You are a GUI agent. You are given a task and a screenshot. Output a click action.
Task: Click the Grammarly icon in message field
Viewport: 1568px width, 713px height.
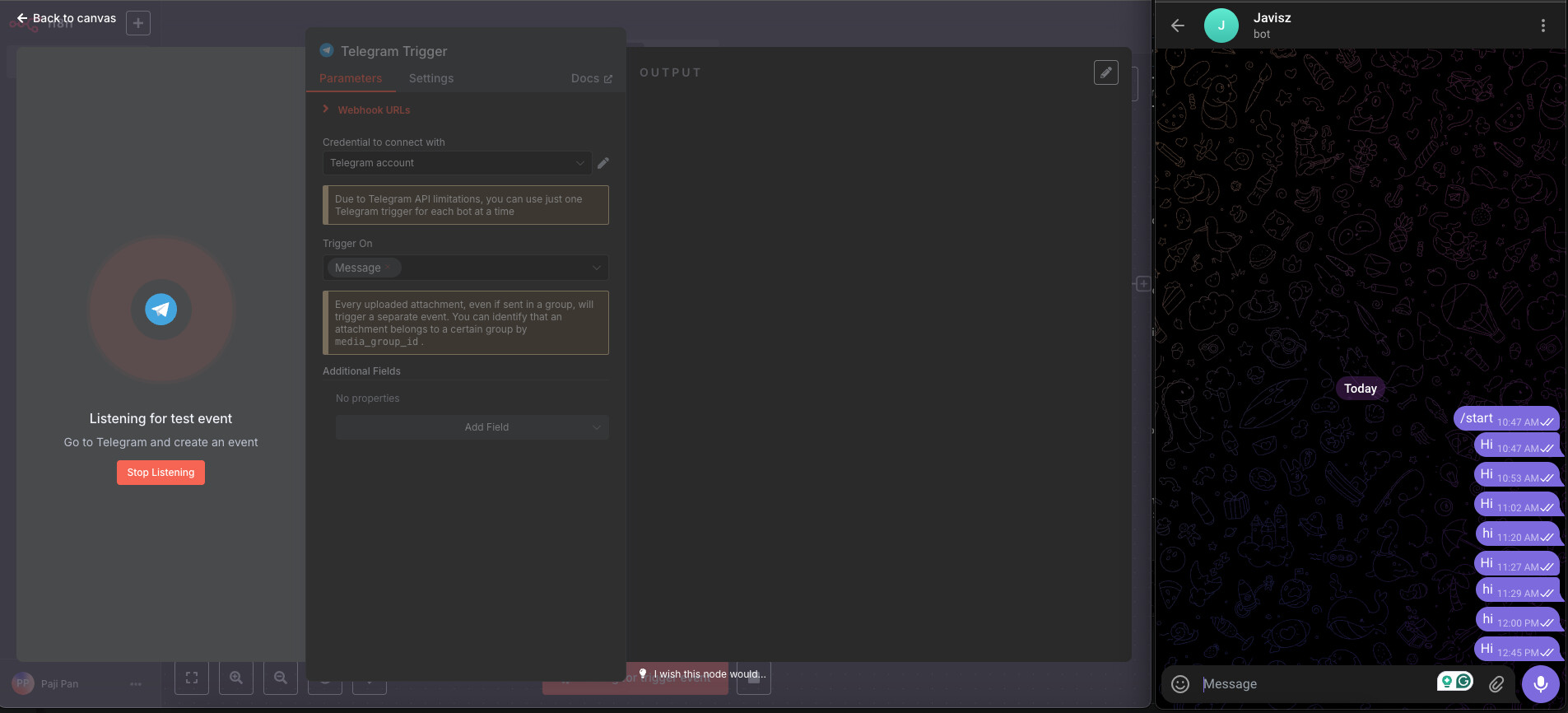tap(1464, 681)
